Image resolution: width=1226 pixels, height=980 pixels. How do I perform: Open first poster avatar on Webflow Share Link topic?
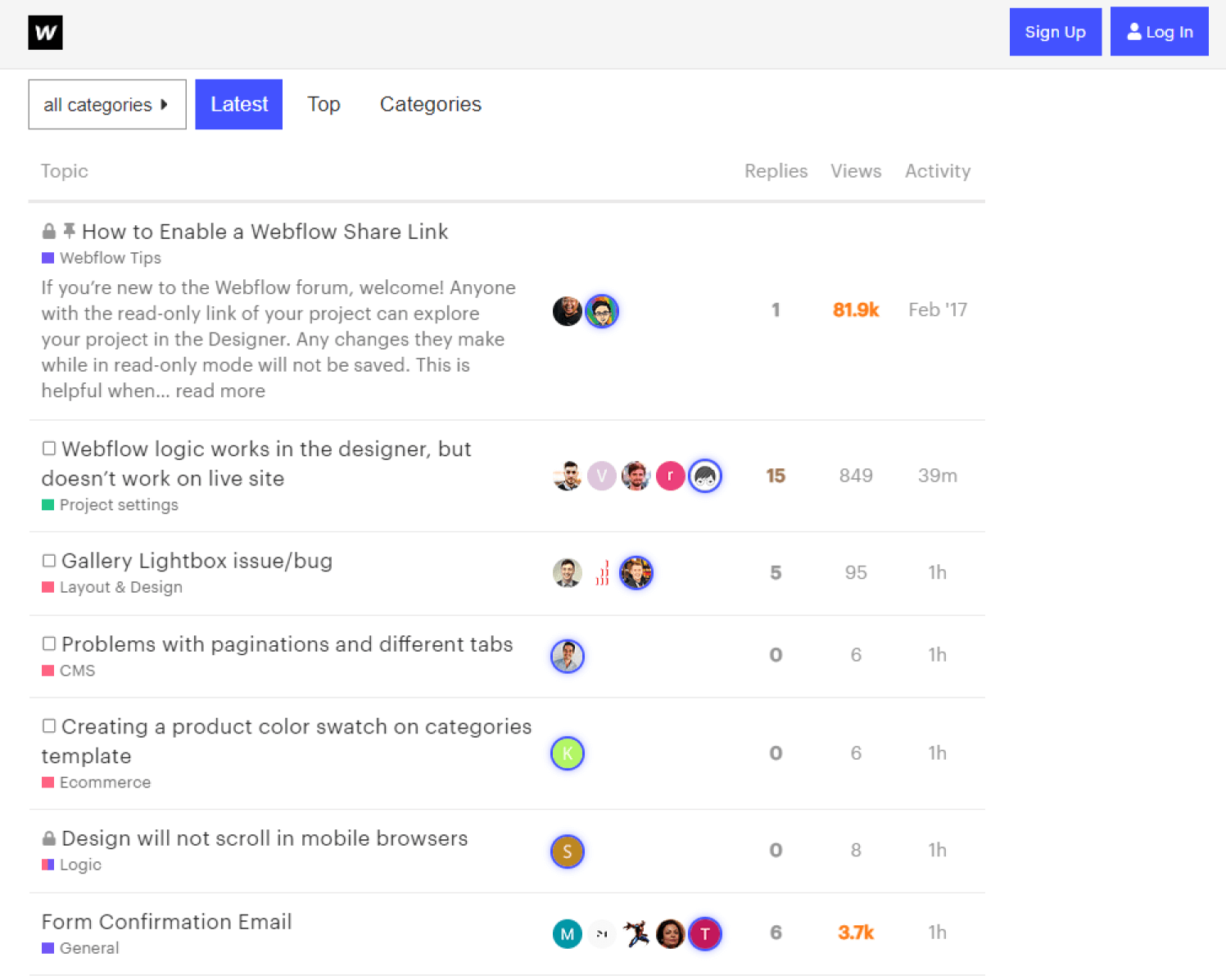pyautogui.click(x=568, y=311)
